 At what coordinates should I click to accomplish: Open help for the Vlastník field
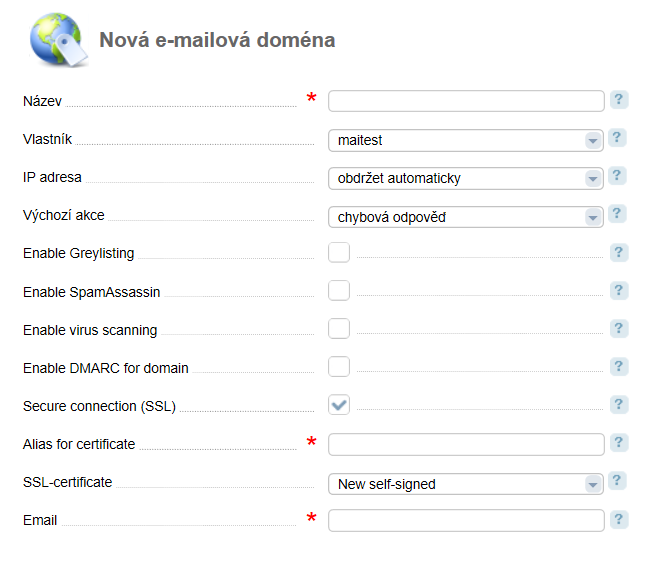617,138
